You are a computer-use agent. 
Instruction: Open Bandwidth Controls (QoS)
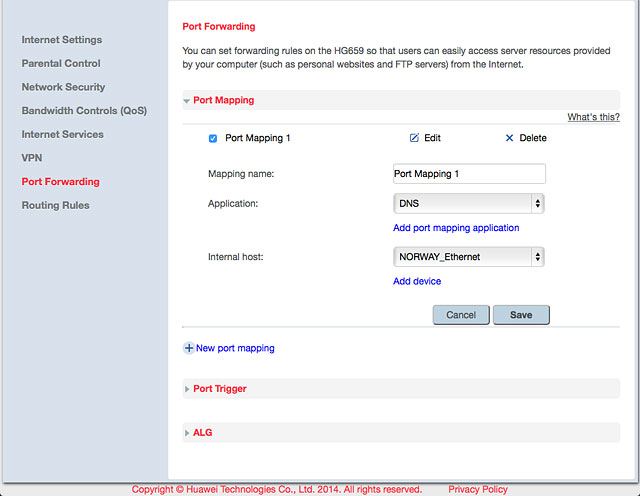click(x=84, y=111)
